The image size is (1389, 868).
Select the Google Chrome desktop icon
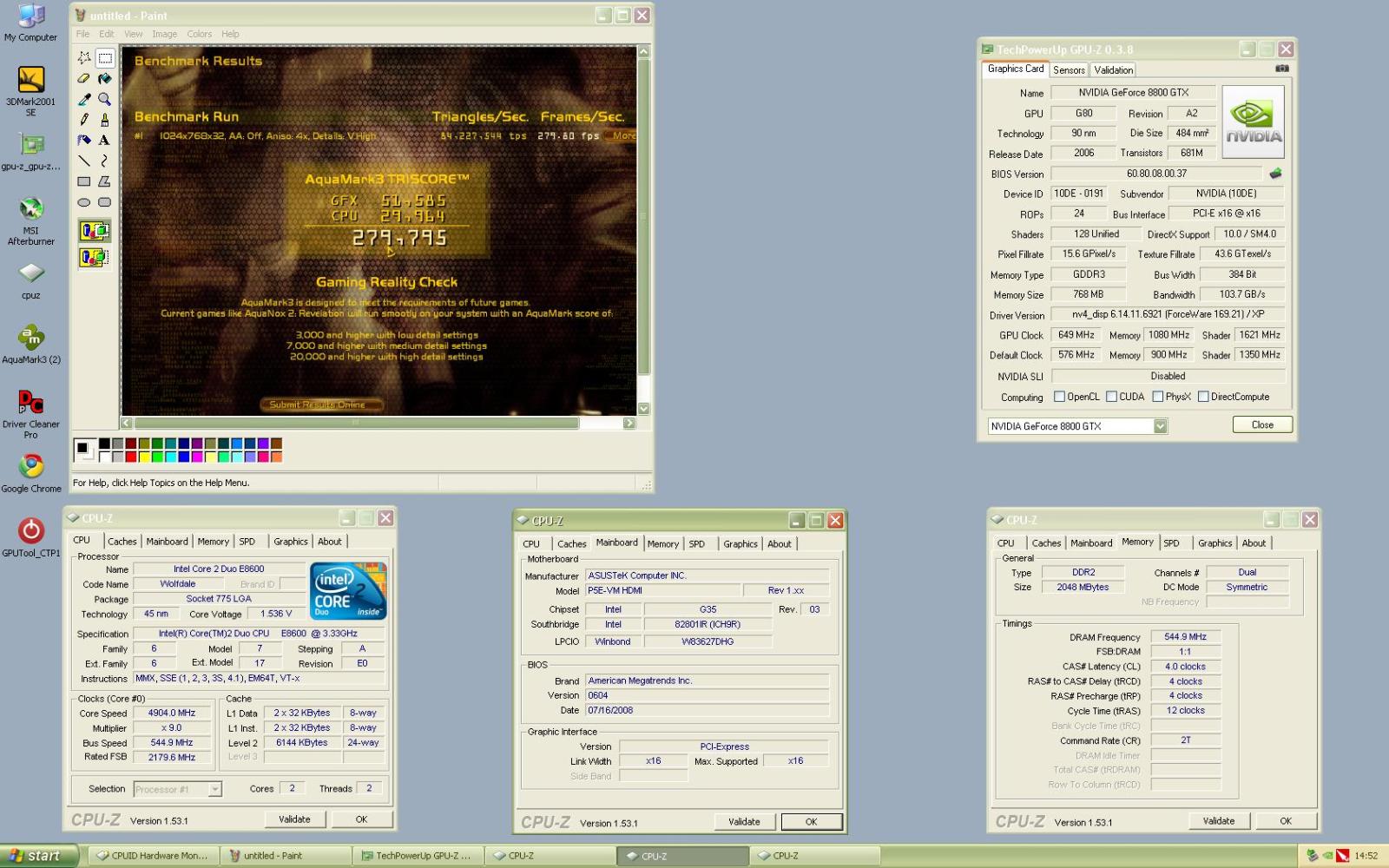click(x=31, y=474)
